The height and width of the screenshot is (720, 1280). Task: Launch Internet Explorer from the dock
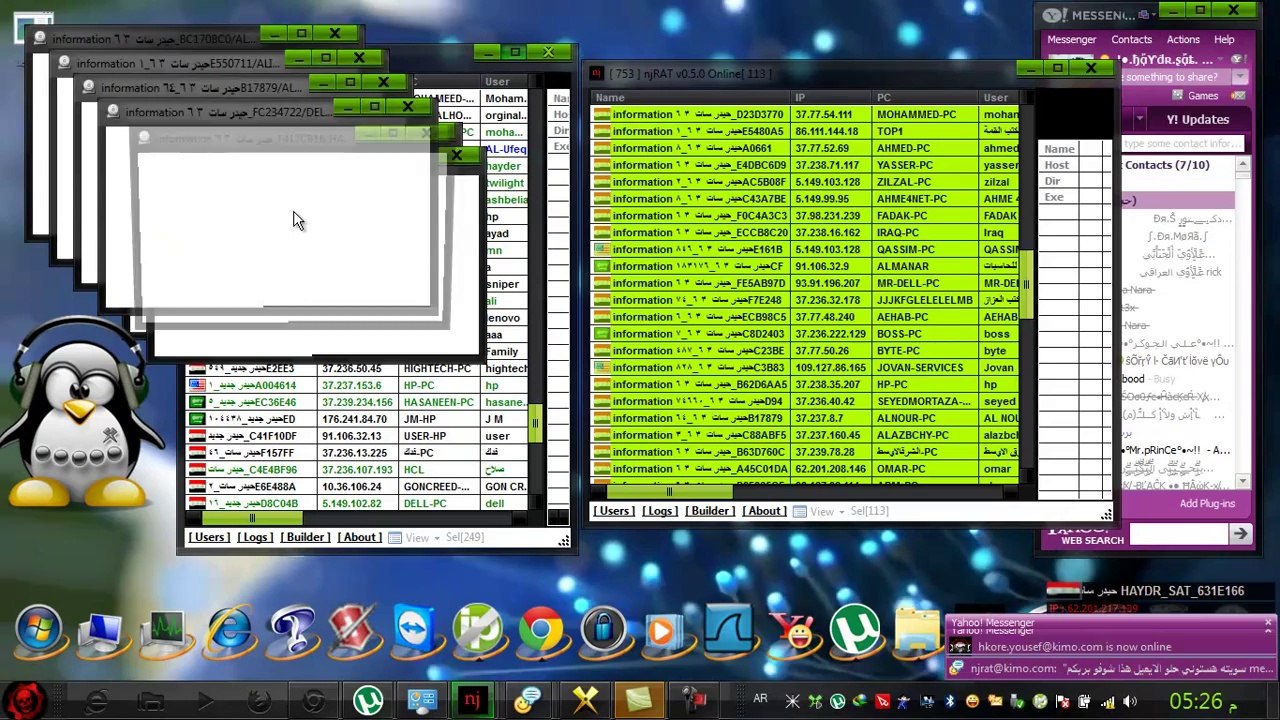229,631
